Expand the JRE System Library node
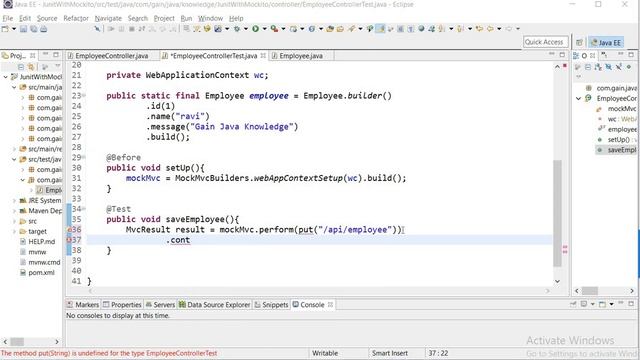The image size is (640, 360). click(x=14, y=200)
